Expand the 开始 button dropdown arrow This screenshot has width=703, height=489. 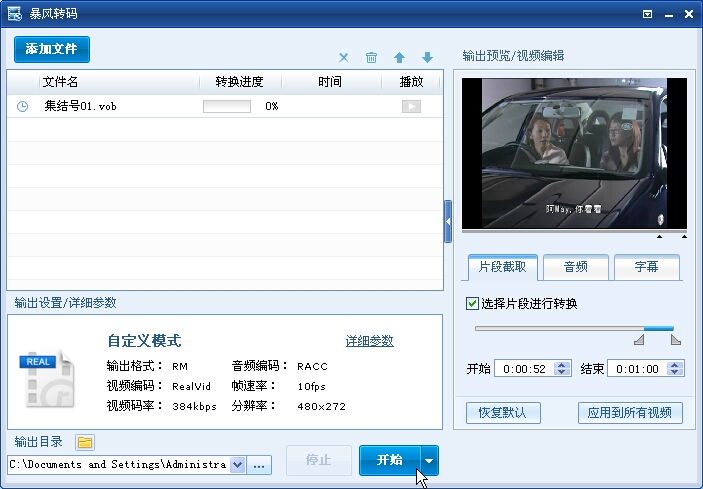pyautogui.click(x=430, y=460)
